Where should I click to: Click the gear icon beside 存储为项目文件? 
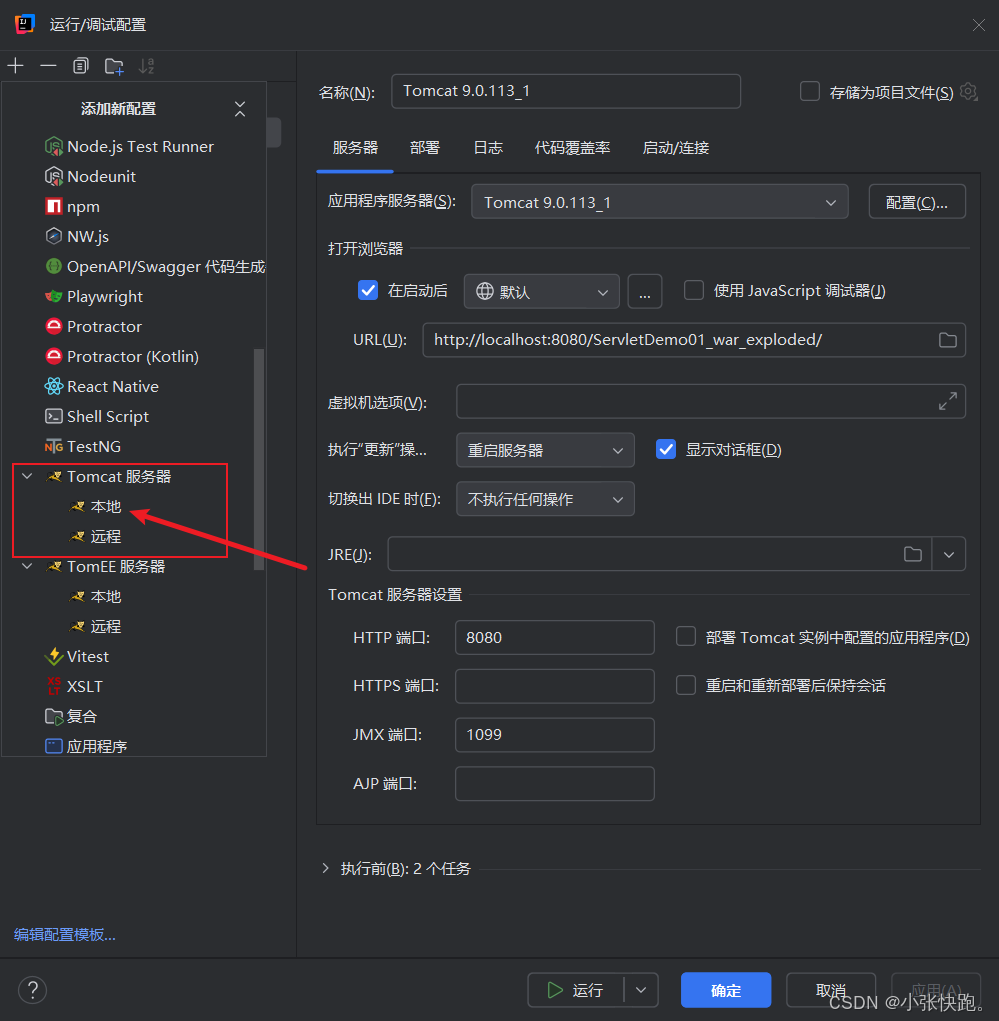tap(969, 92)
